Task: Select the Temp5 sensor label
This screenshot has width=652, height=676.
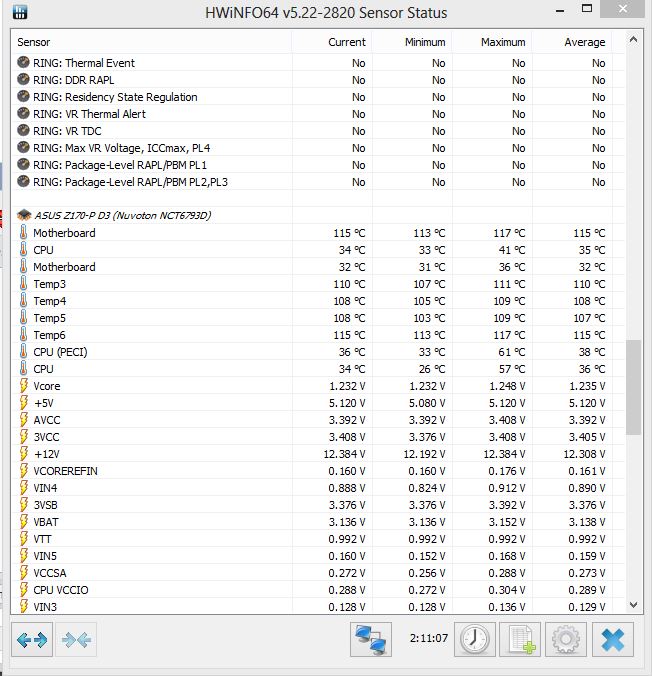Action: point(50,318)
